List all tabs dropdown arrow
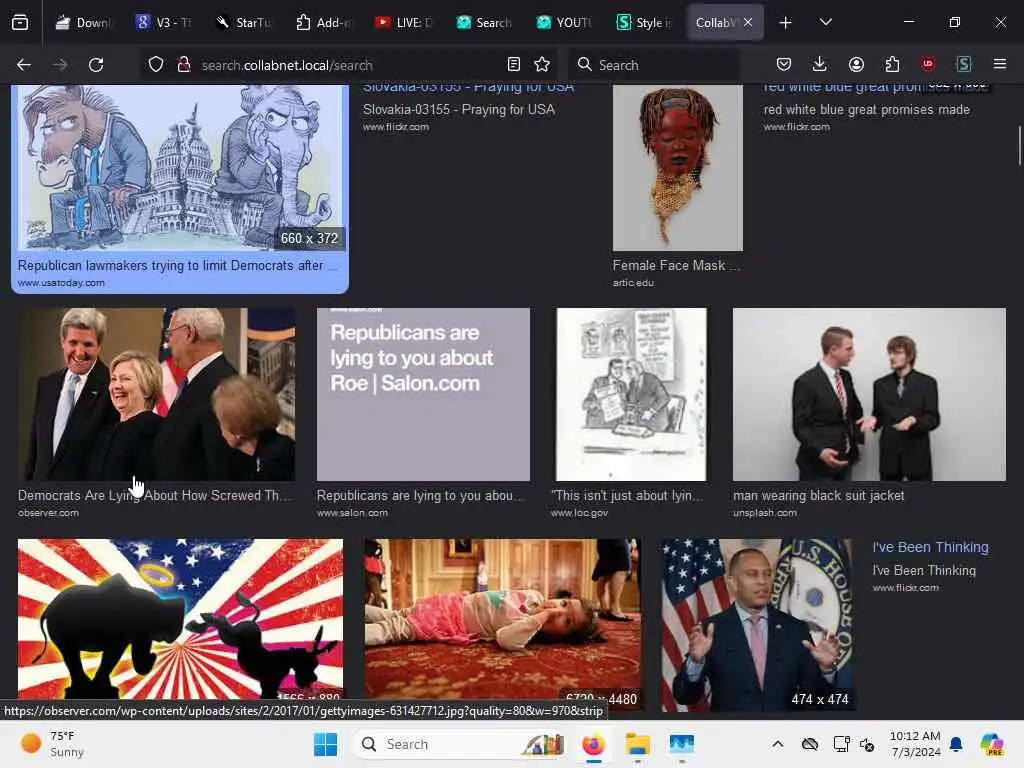Screen dimensions: 1024x768 (825, 23)
